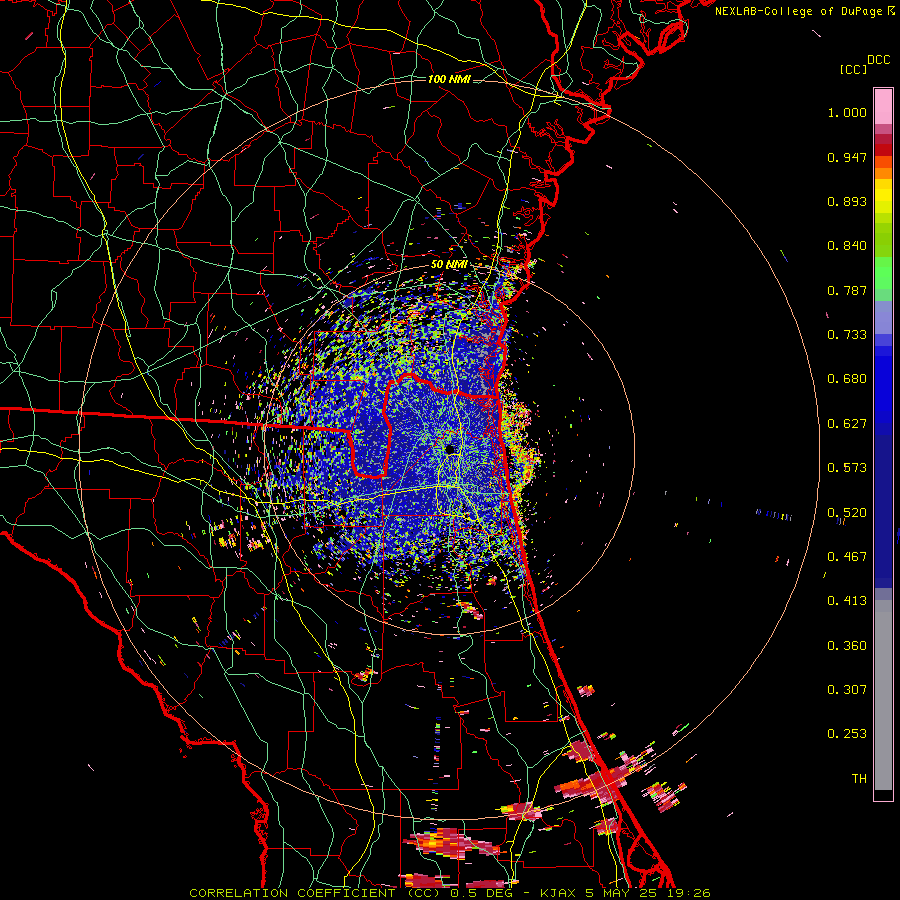This screenshot has height=900, width=900.
Task: Click the 0.840 scale value
Action: [x=847, y=246]
